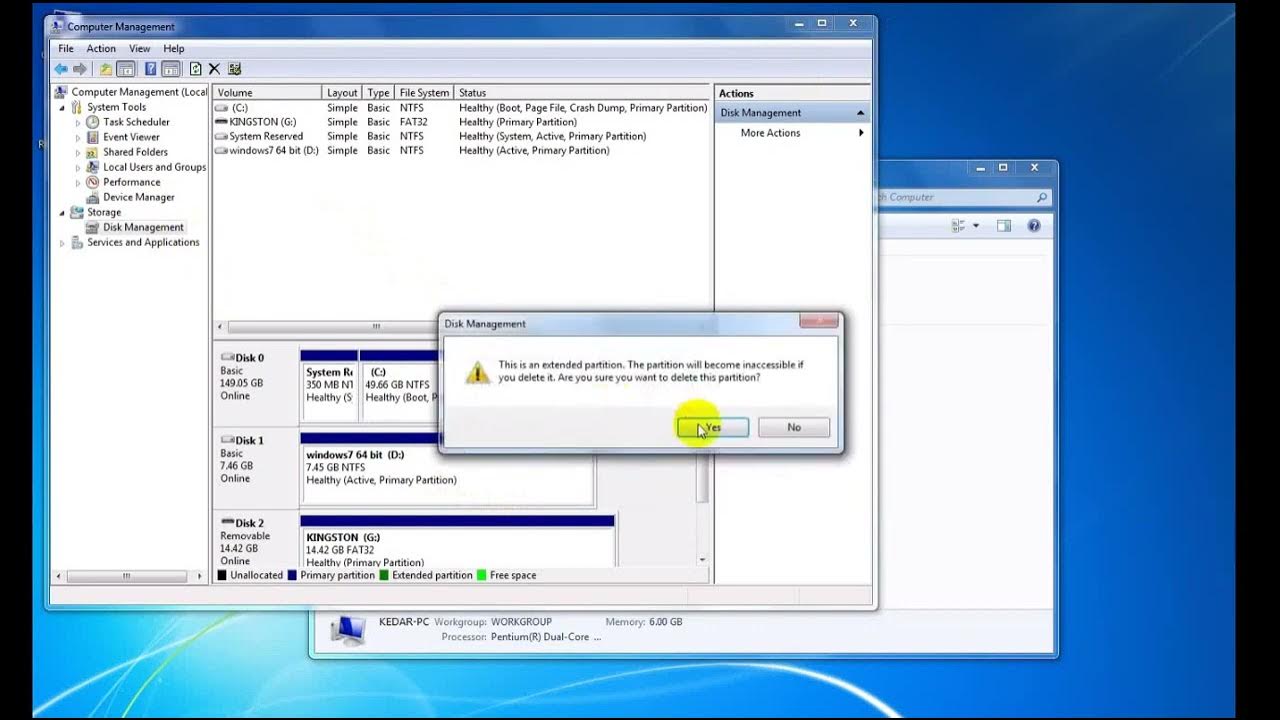Select the KINGSTON (G:) volume row

tap(462, 122)
